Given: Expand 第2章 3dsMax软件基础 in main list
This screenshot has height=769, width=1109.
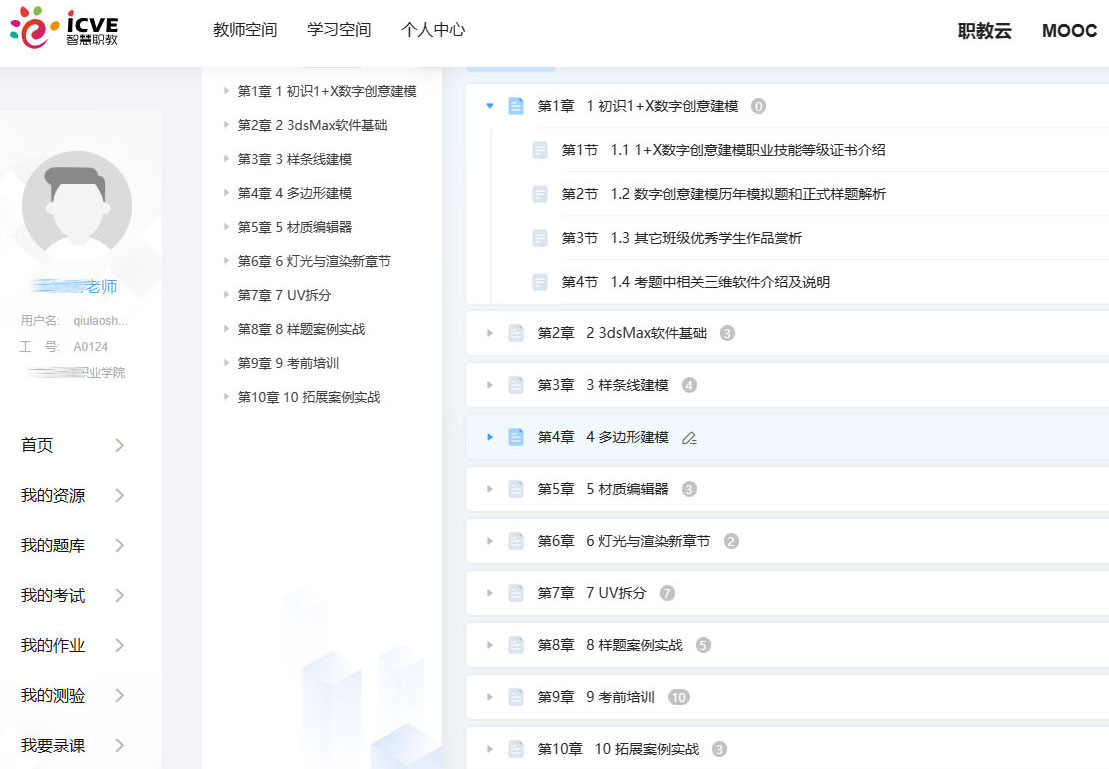Looking at the screenshot, I should coord(489,333).
